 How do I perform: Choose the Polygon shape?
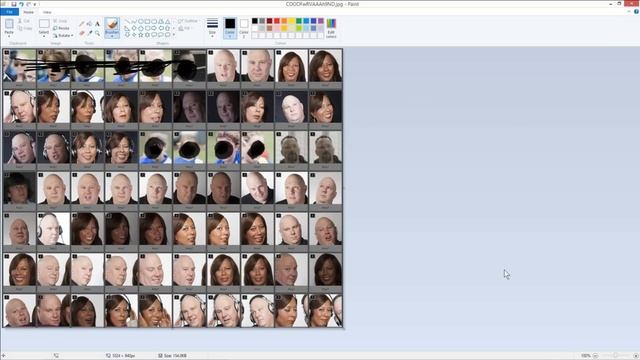pos(161,21)
